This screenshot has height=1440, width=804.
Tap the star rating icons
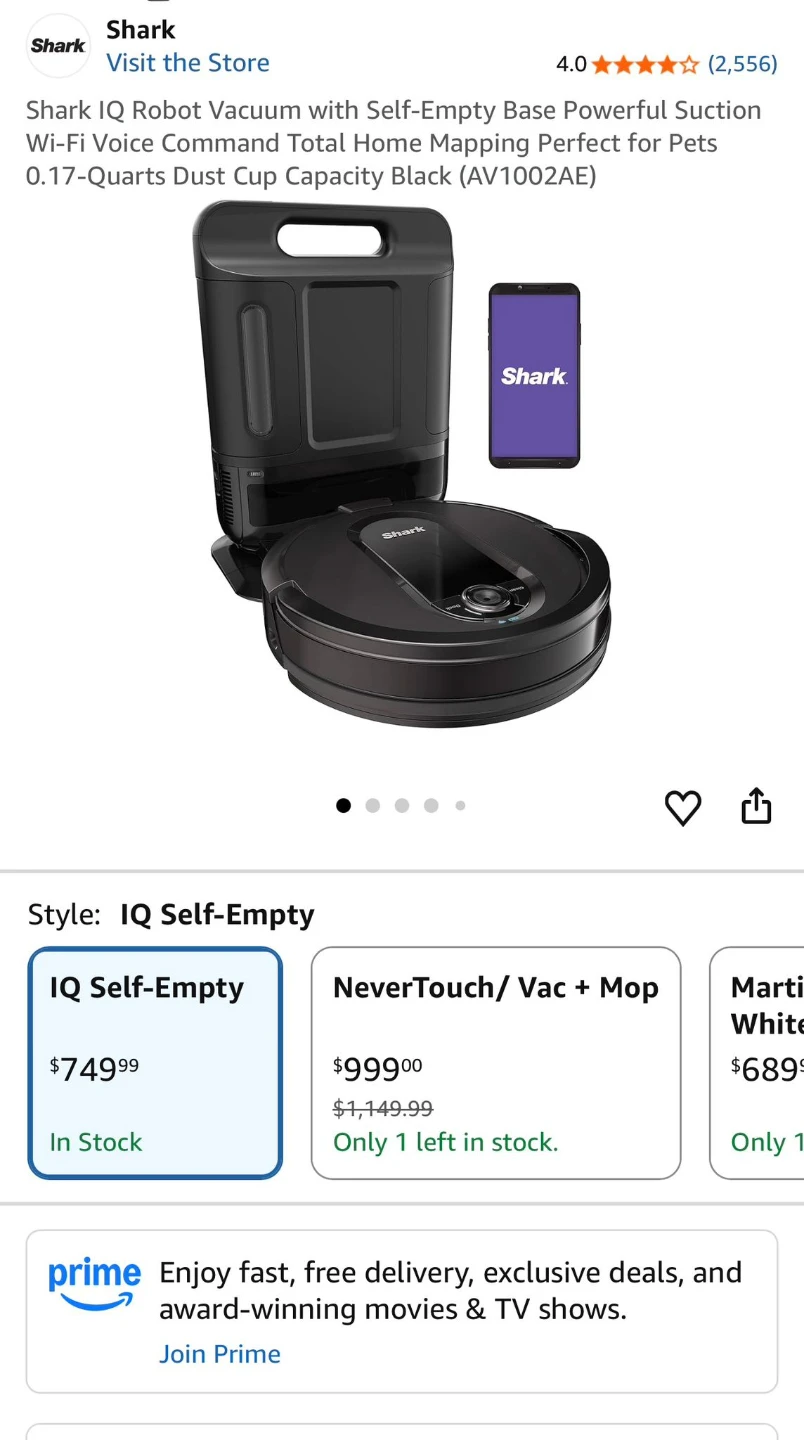(645, 65)
